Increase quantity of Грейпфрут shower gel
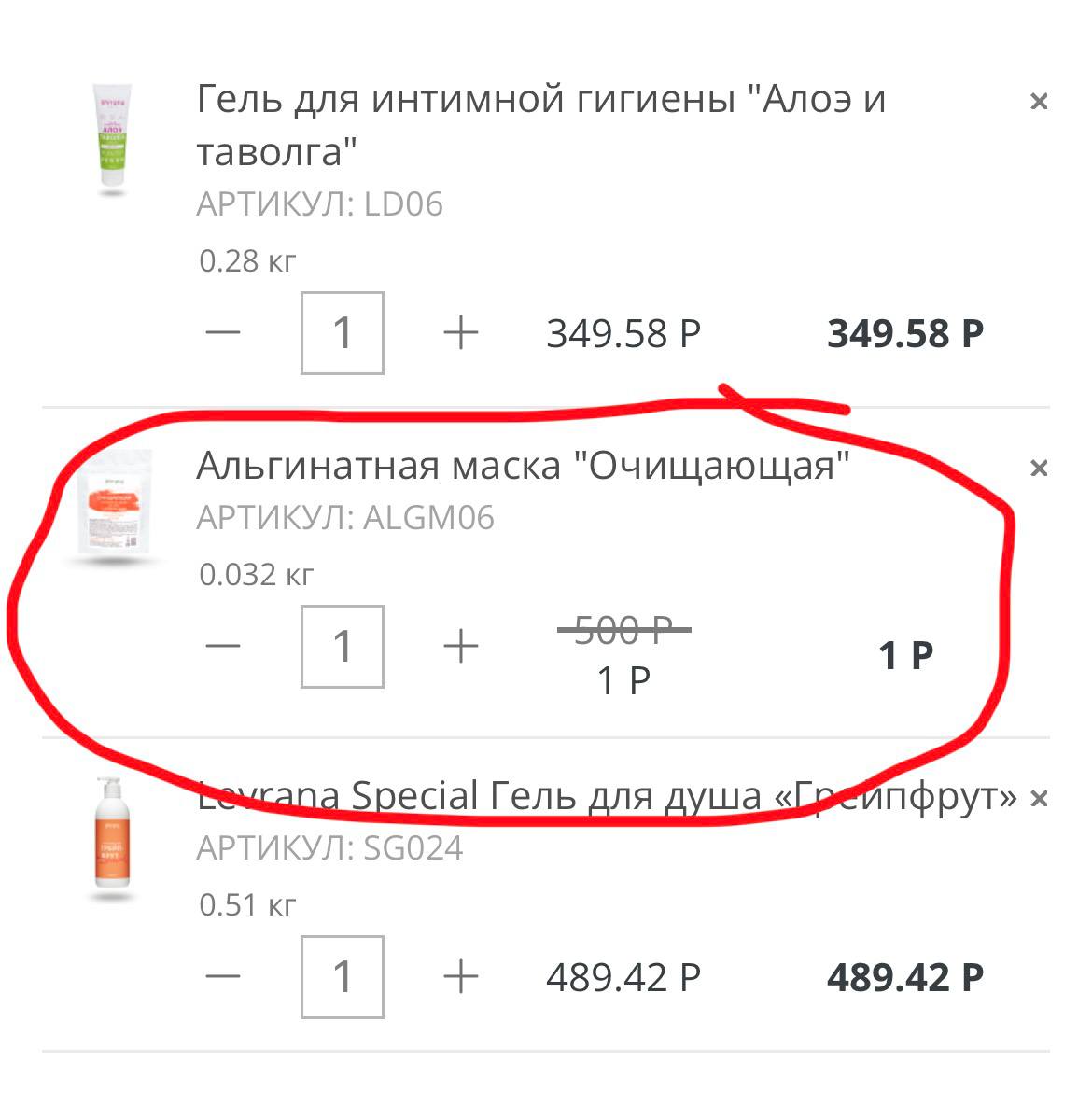Image resolution: width=1092 pixels, height=1119 pixels. 460,976
